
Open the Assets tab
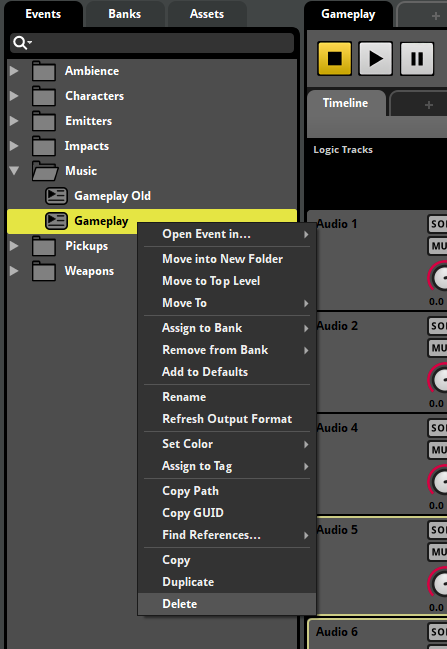pos(207,14)
